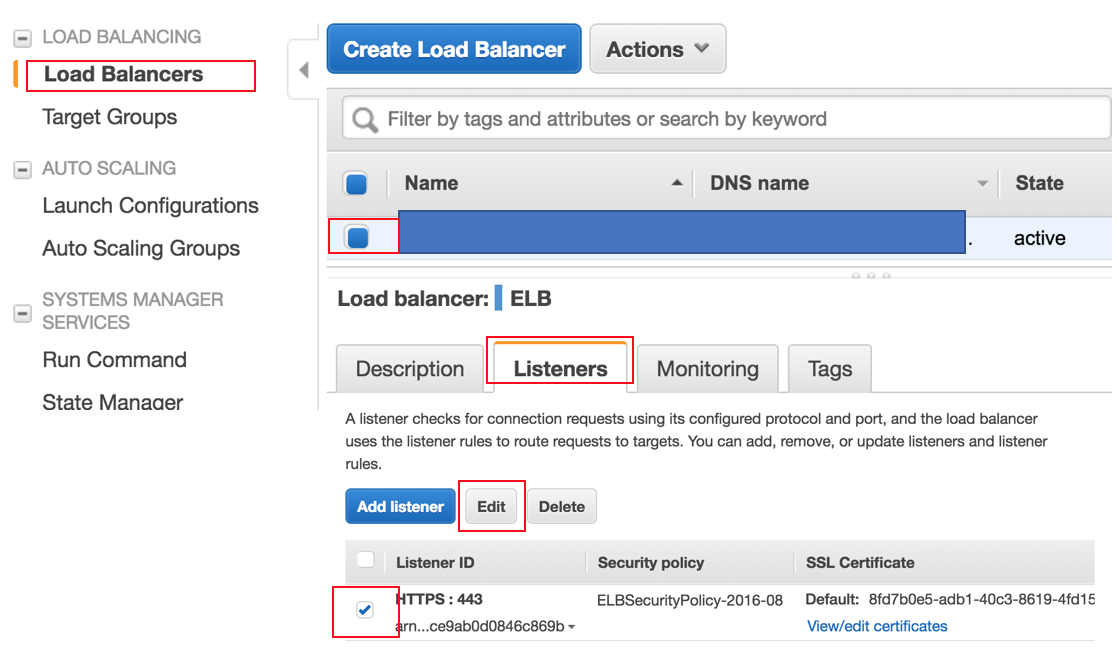
Task: Switch to the Monitoring tab
Action: coord(707,369)
